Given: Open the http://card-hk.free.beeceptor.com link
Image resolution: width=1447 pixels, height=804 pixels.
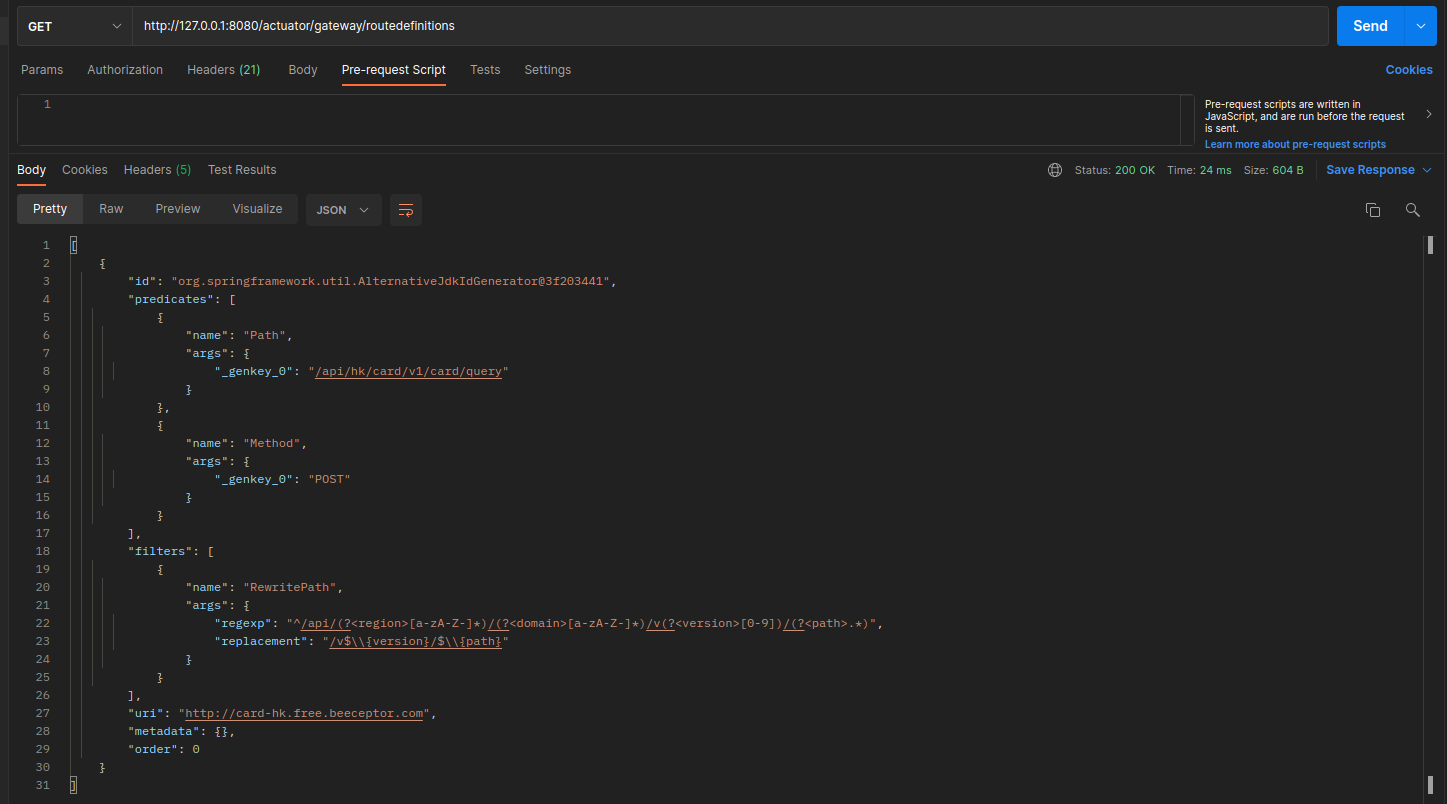Looking at the screenshot, I should point(304,713).
